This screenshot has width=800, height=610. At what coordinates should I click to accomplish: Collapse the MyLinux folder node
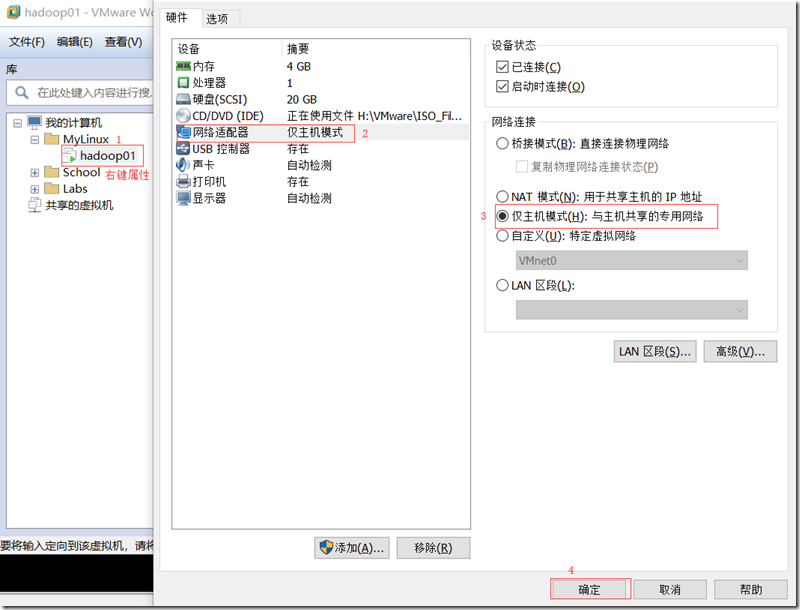point(34,139)
